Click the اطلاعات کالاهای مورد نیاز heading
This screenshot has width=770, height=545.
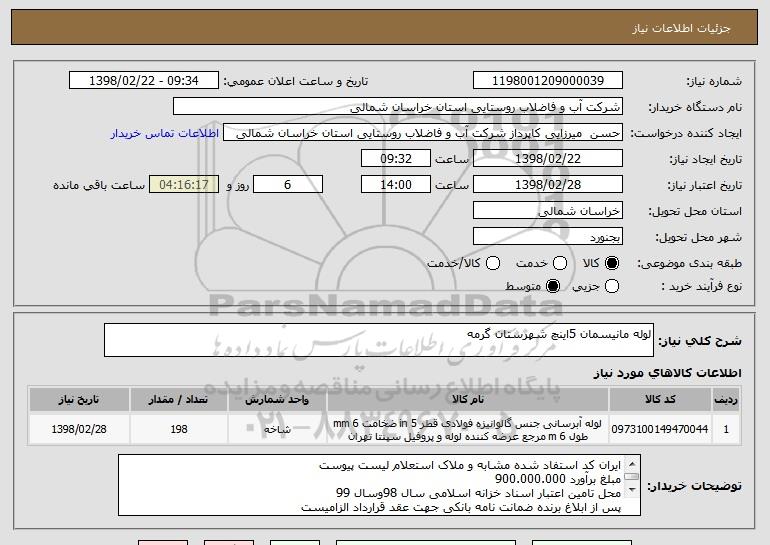667,373
